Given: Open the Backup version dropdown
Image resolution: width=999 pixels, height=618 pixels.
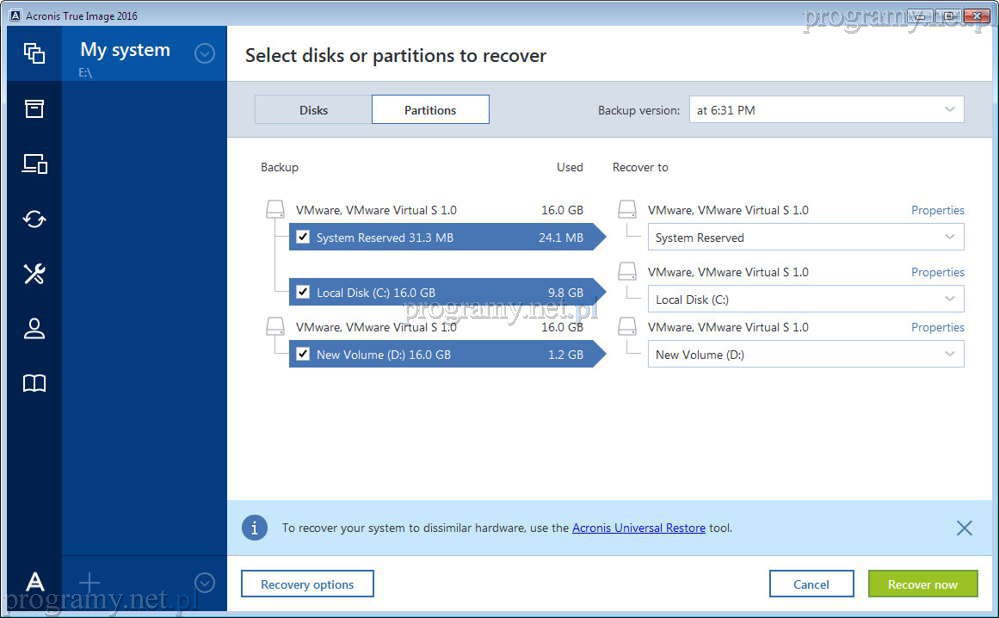Looking at the screenshot, I should (825, 110).
